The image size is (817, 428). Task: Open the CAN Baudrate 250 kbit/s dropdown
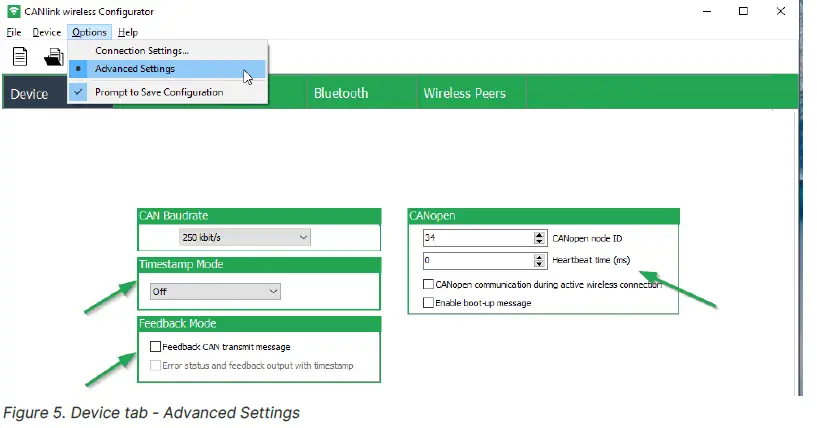tap(245, 237)
